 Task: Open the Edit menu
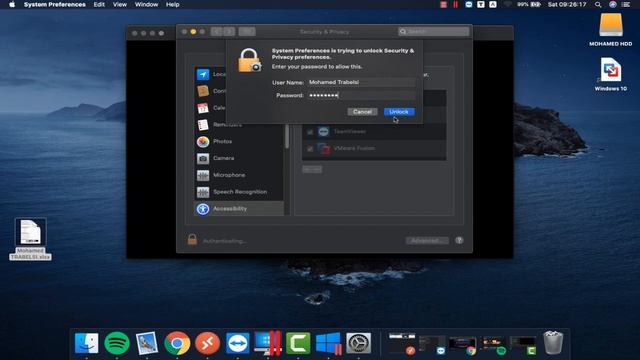(99, 4)
